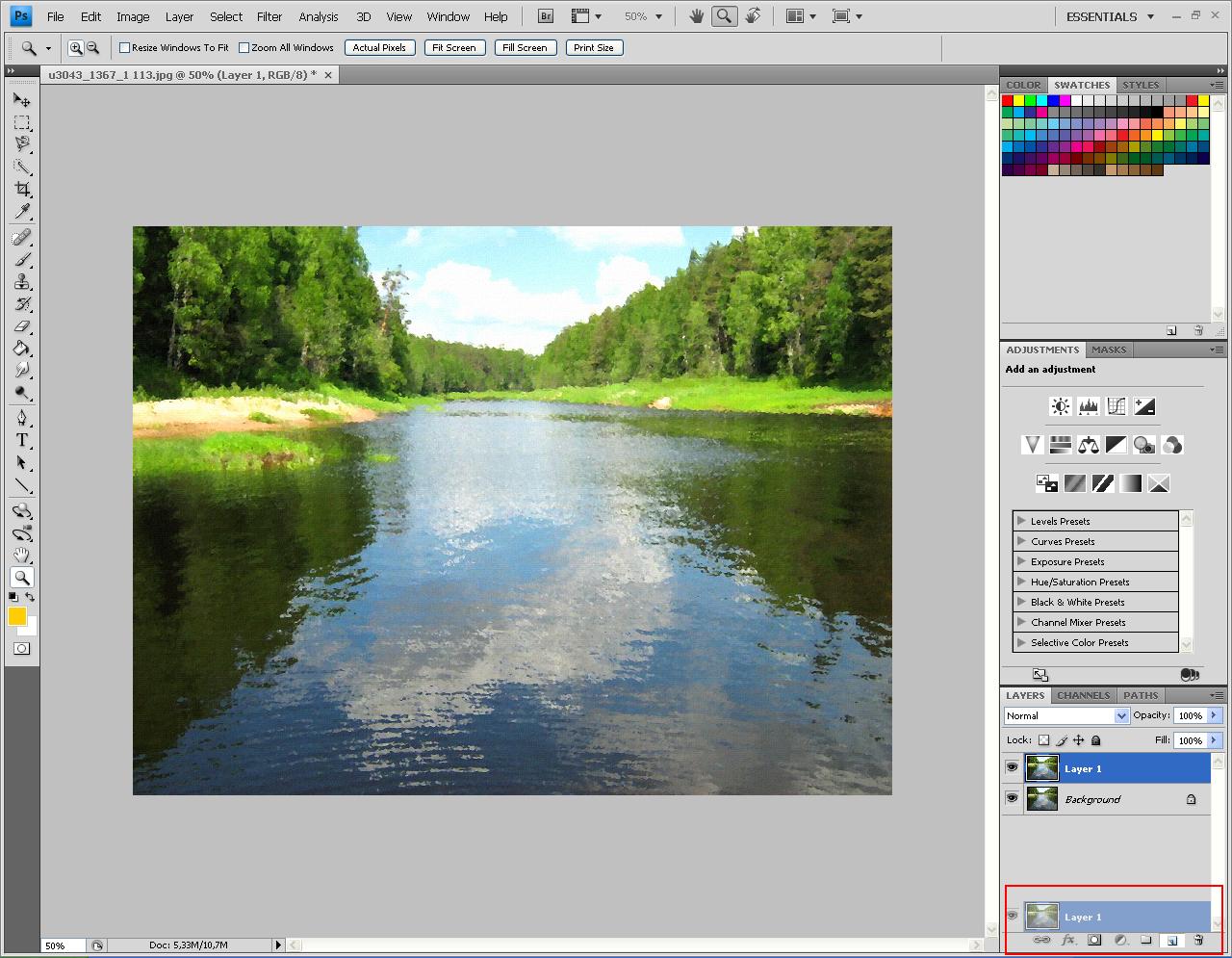Open the Fill slider arrow
The height and width of the screenshot is (958, 1232).
(1215, 740)
